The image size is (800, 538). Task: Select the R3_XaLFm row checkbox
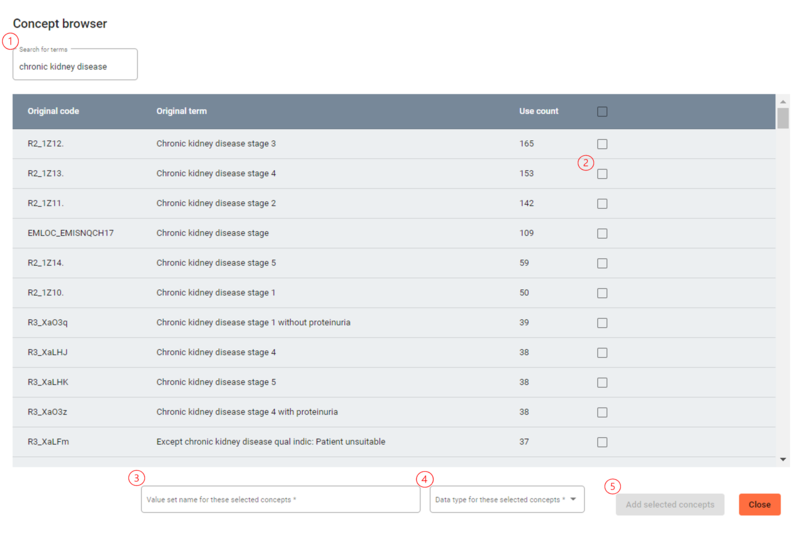point(602,442)
